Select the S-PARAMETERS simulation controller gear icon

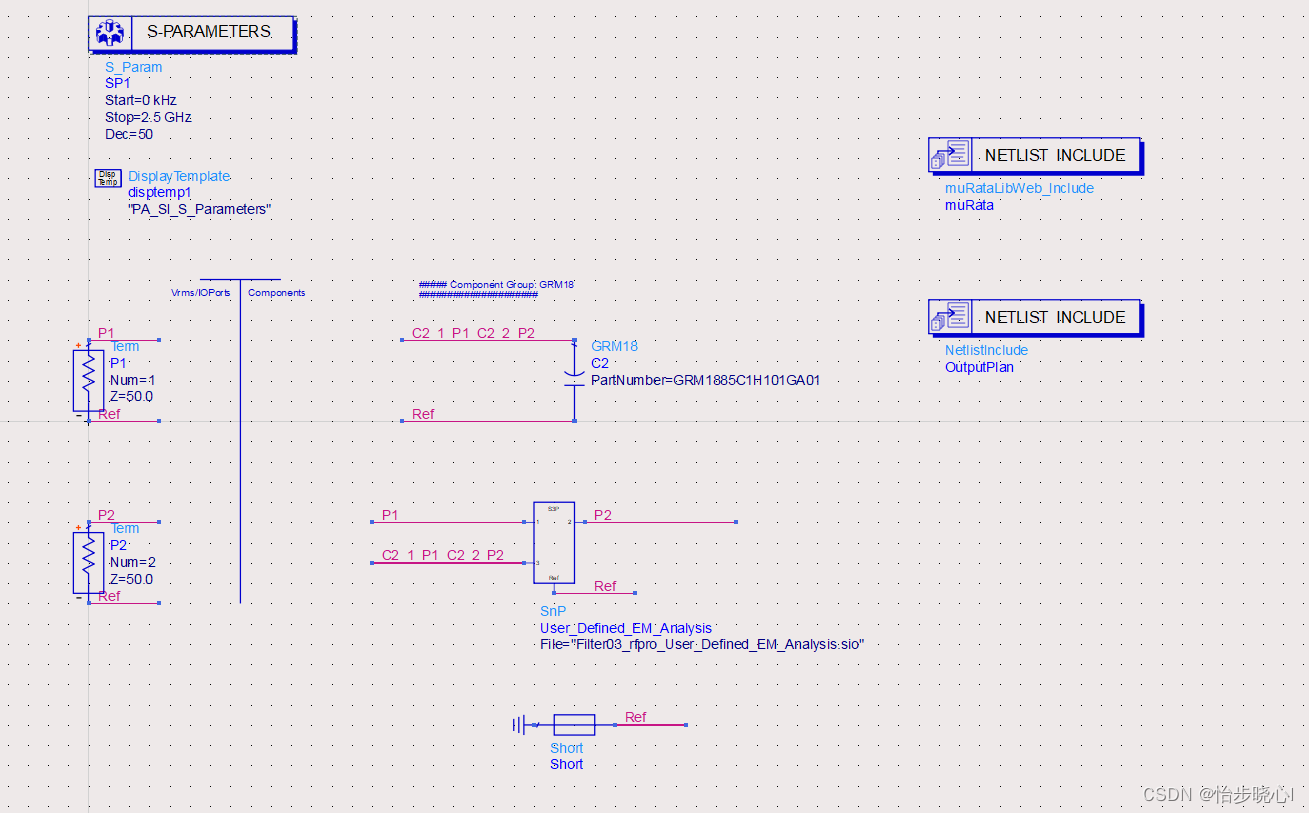[110, 32]
